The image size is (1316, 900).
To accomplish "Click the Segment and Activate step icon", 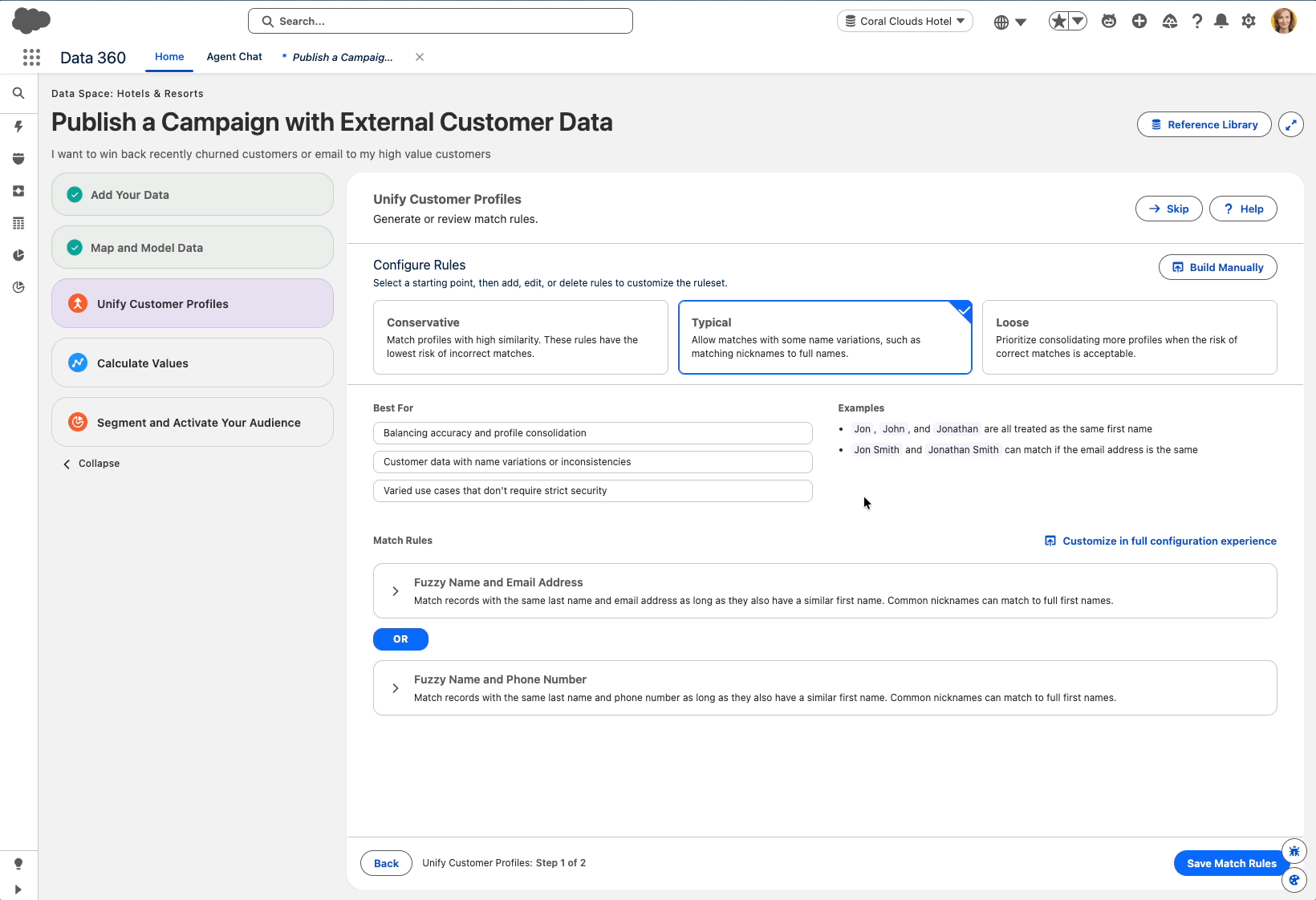I will [78, 422].
